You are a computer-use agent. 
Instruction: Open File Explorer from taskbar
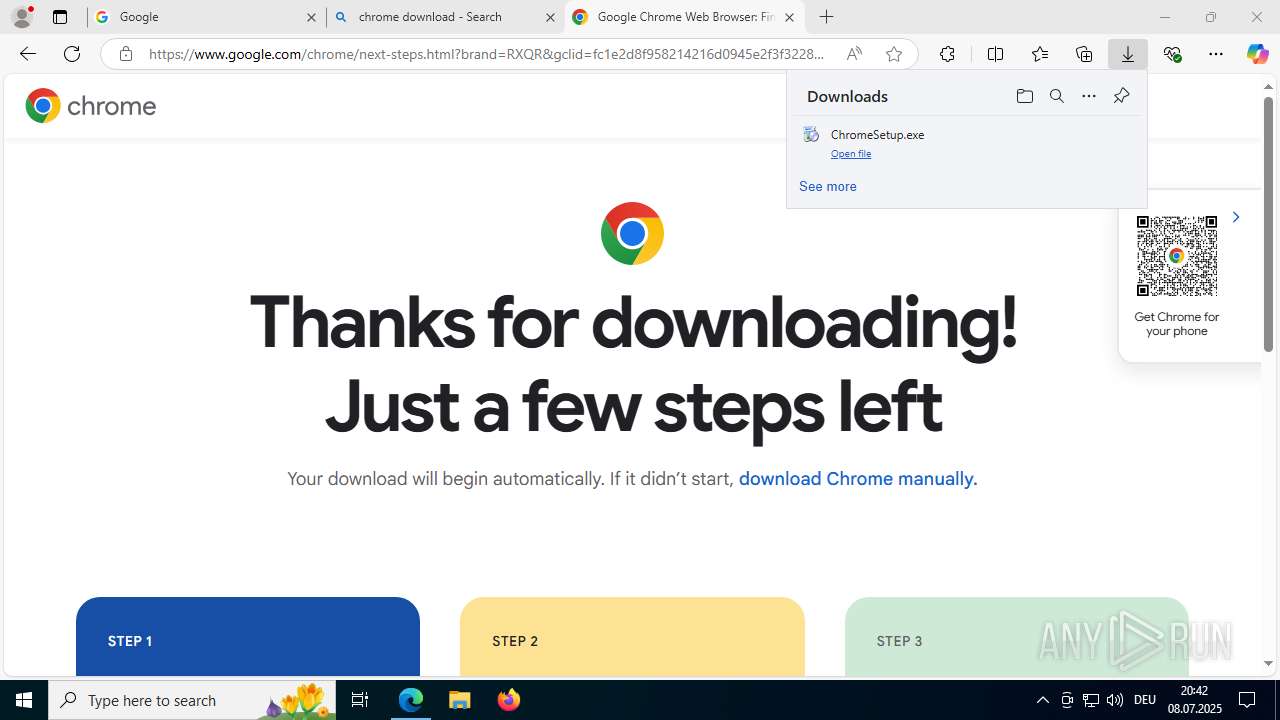(x=459, y=700)
